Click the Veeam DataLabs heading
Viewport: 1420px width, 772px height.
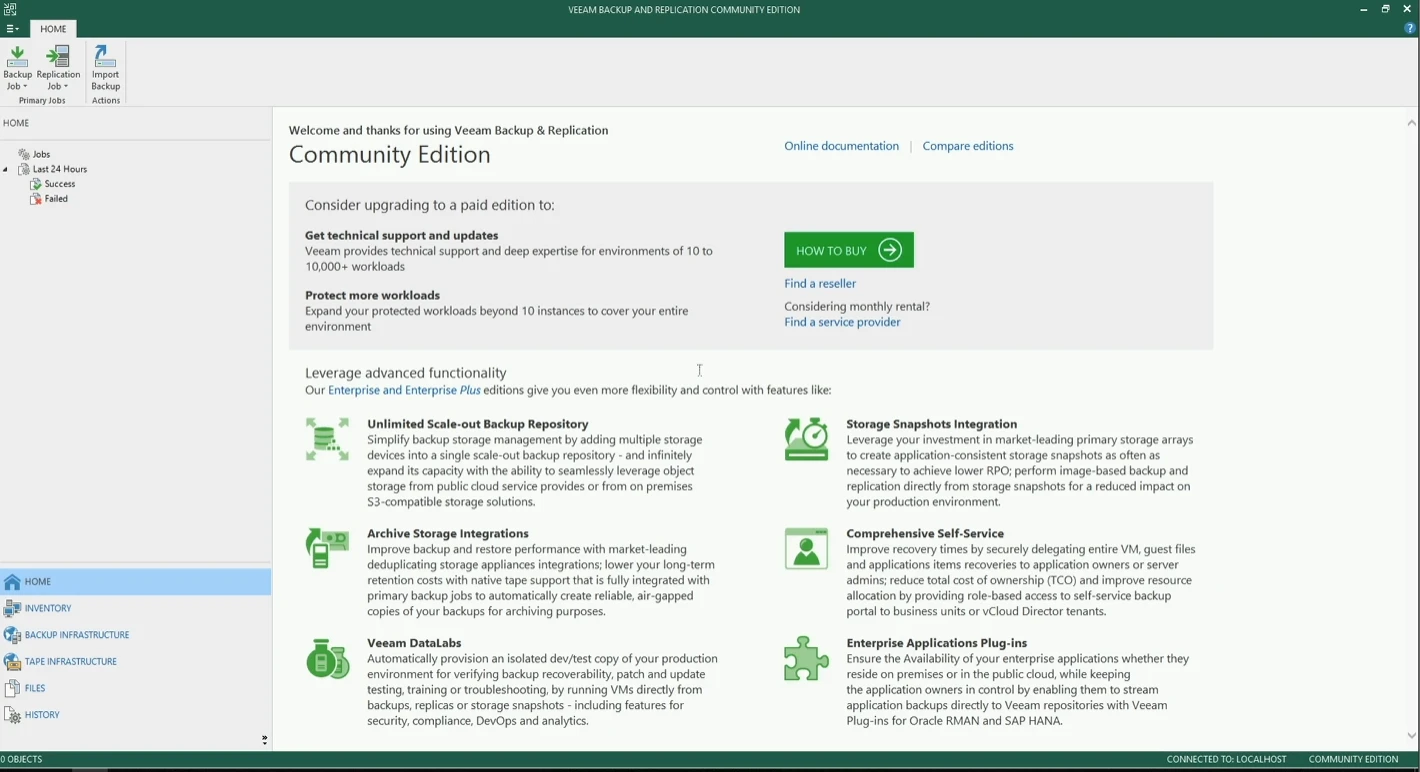click(x=414, y=643)
